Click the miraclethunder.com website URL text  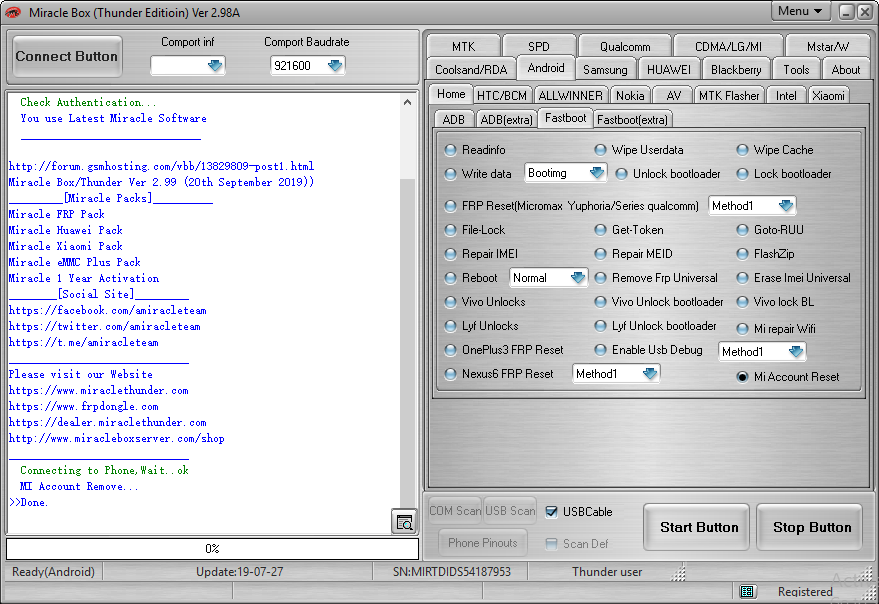pos(99,390)
